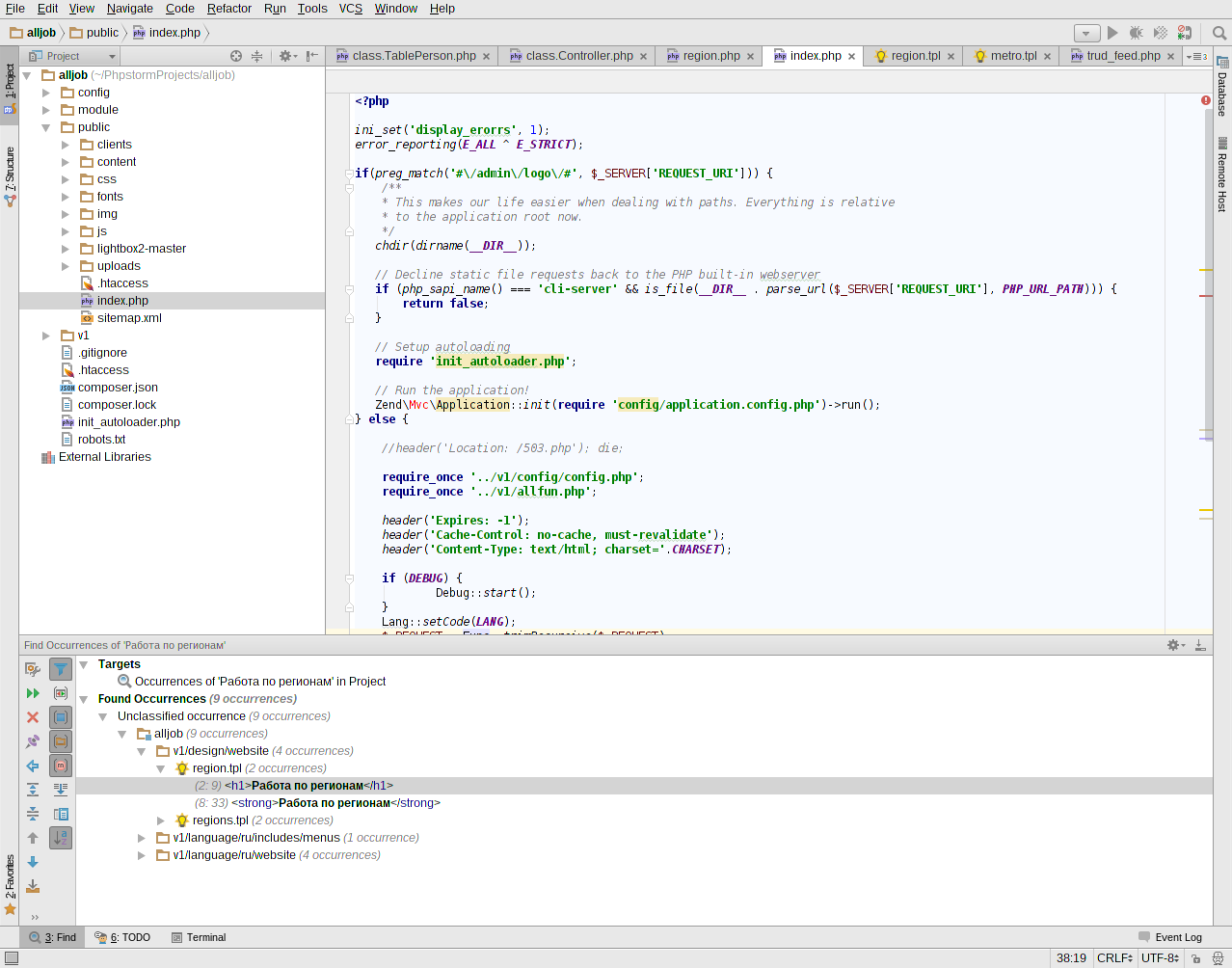Expand v1/language/ru/includes/menus node

tap(142, 838)
